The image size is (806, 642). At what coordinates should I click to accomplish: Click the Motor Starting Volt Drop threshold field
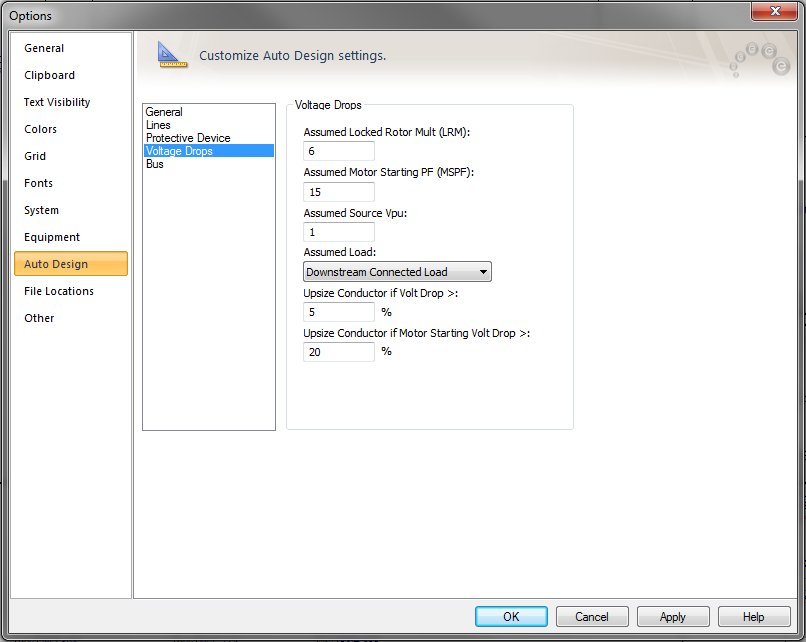339,352
